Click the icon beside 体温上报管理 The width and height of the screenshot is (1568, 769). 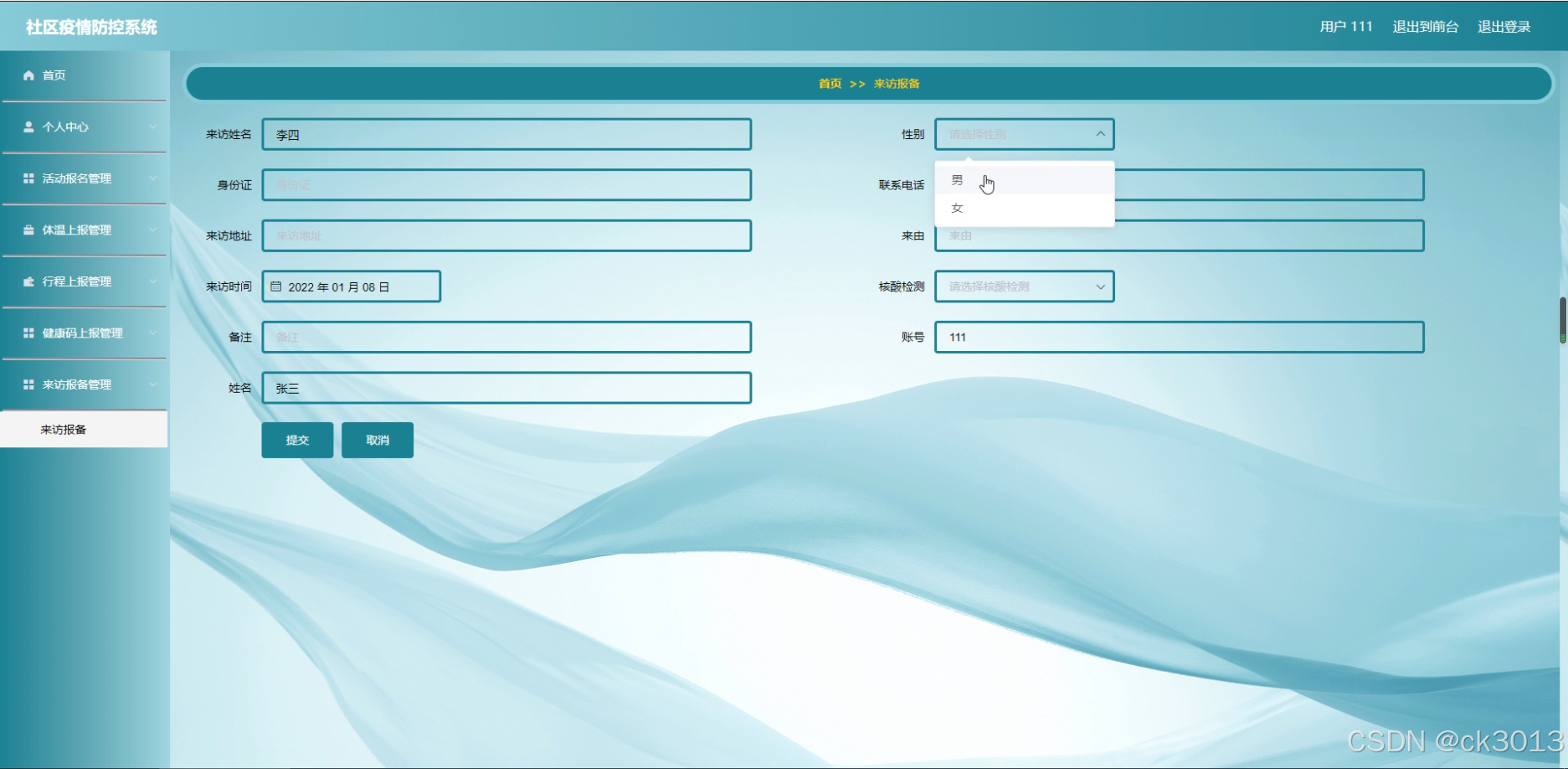28,230
